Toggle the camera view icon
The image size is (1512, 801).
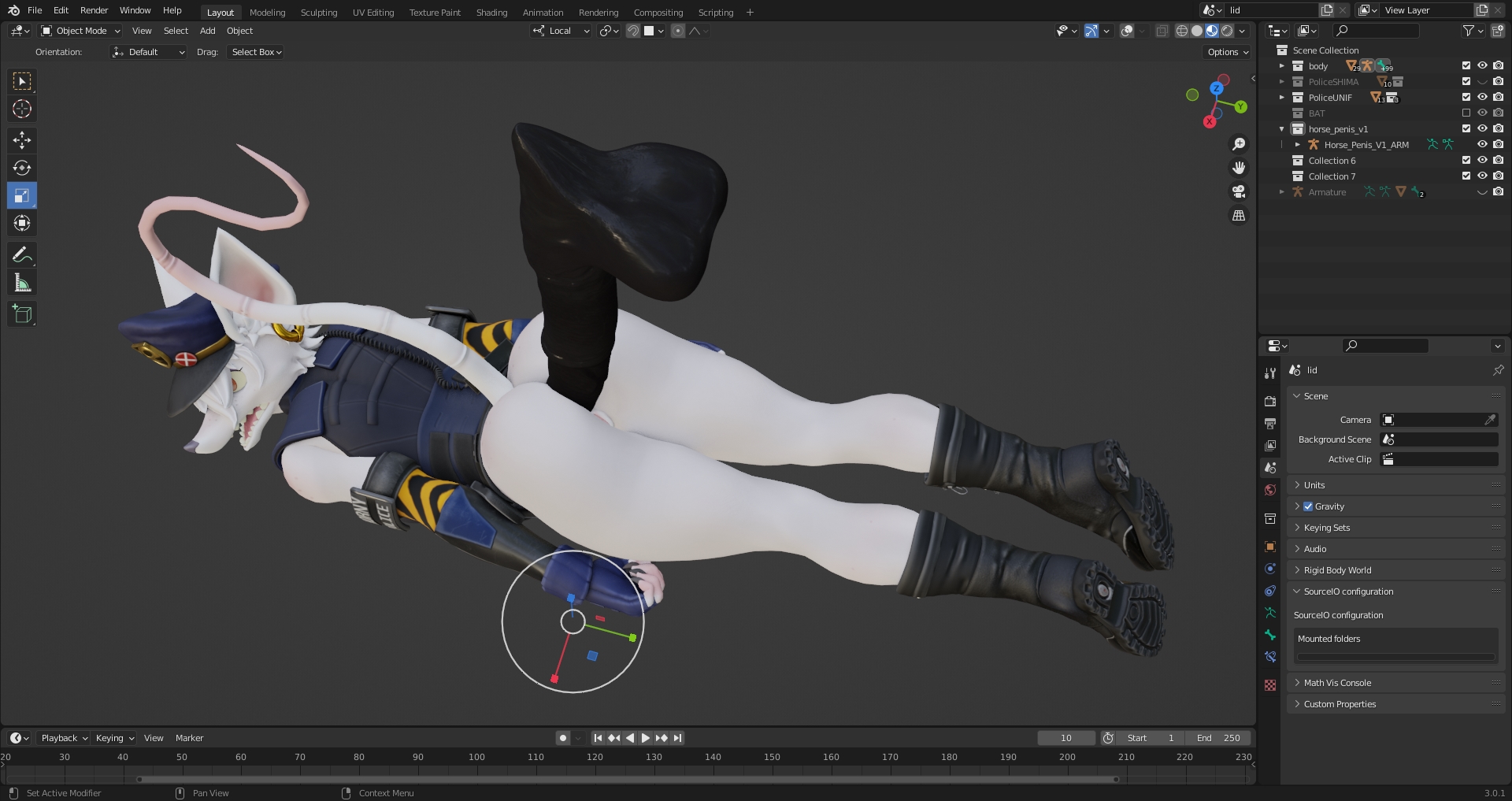point(1239,191)
